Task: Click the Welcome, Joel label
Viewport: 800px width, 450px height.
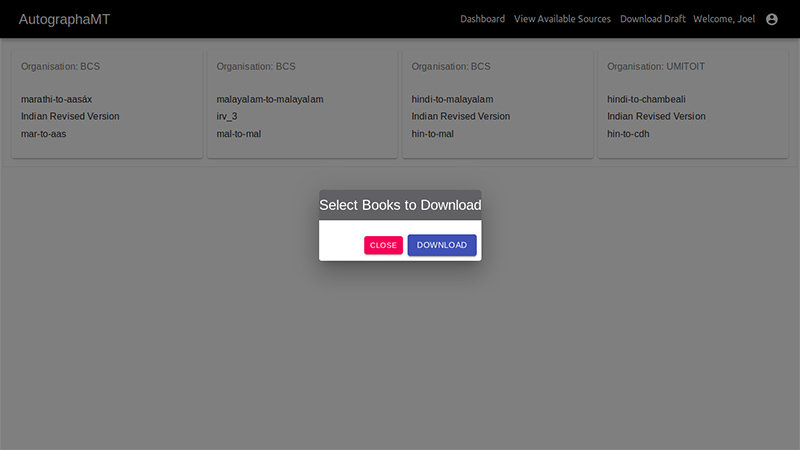Action: tap(723, 19)
